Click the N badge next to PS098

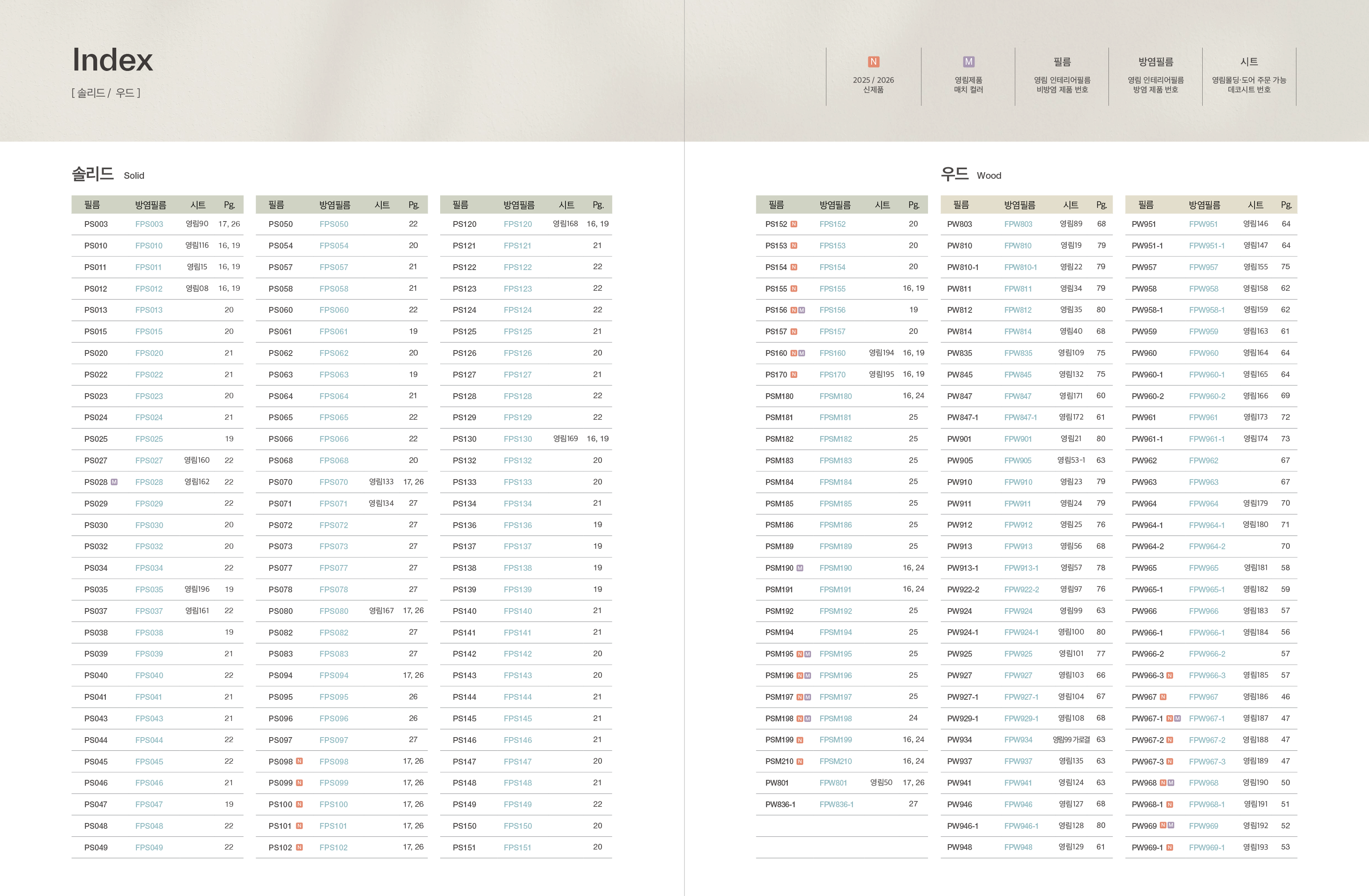point(299,761)
